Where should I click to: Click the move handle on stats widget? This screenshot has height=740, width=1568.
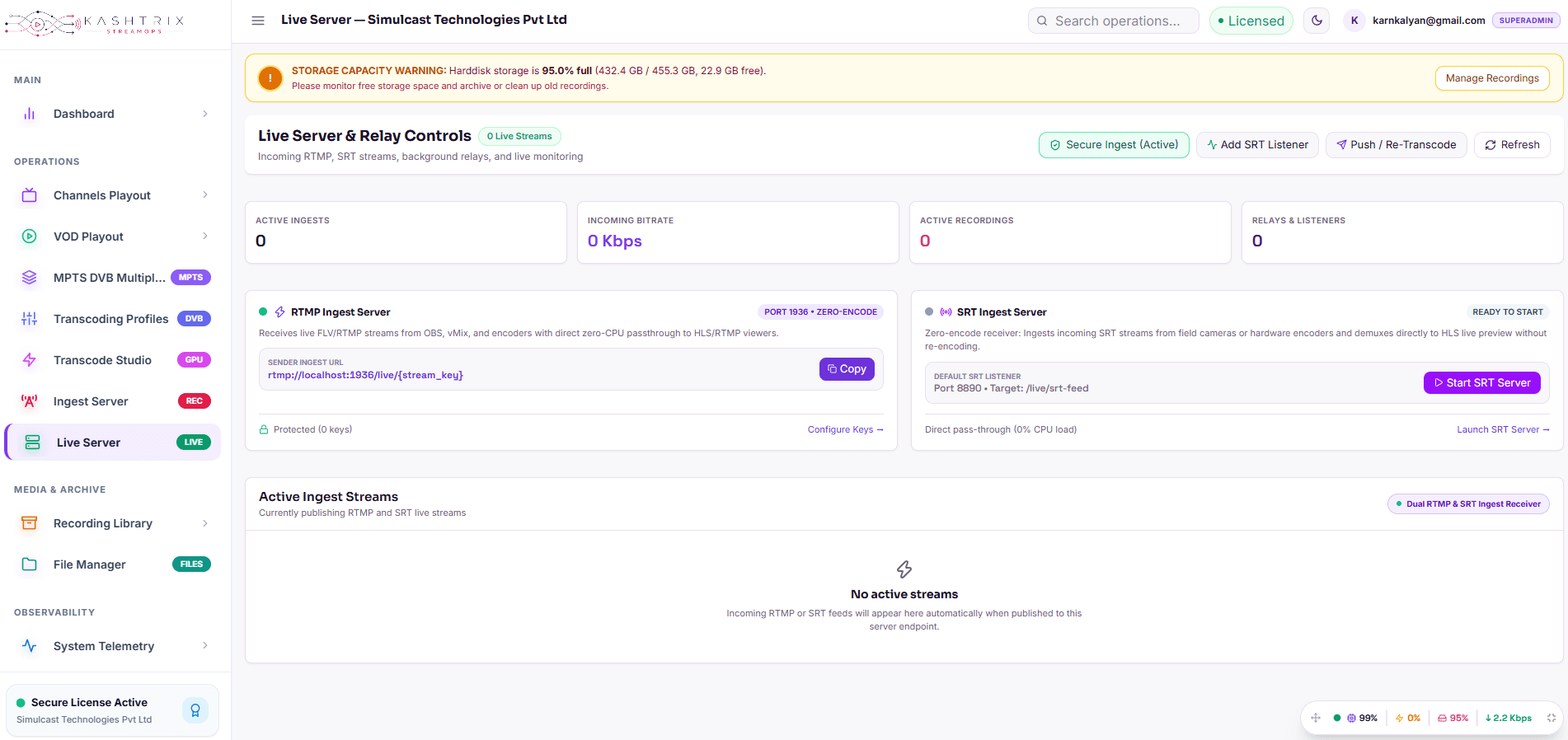1316,719
